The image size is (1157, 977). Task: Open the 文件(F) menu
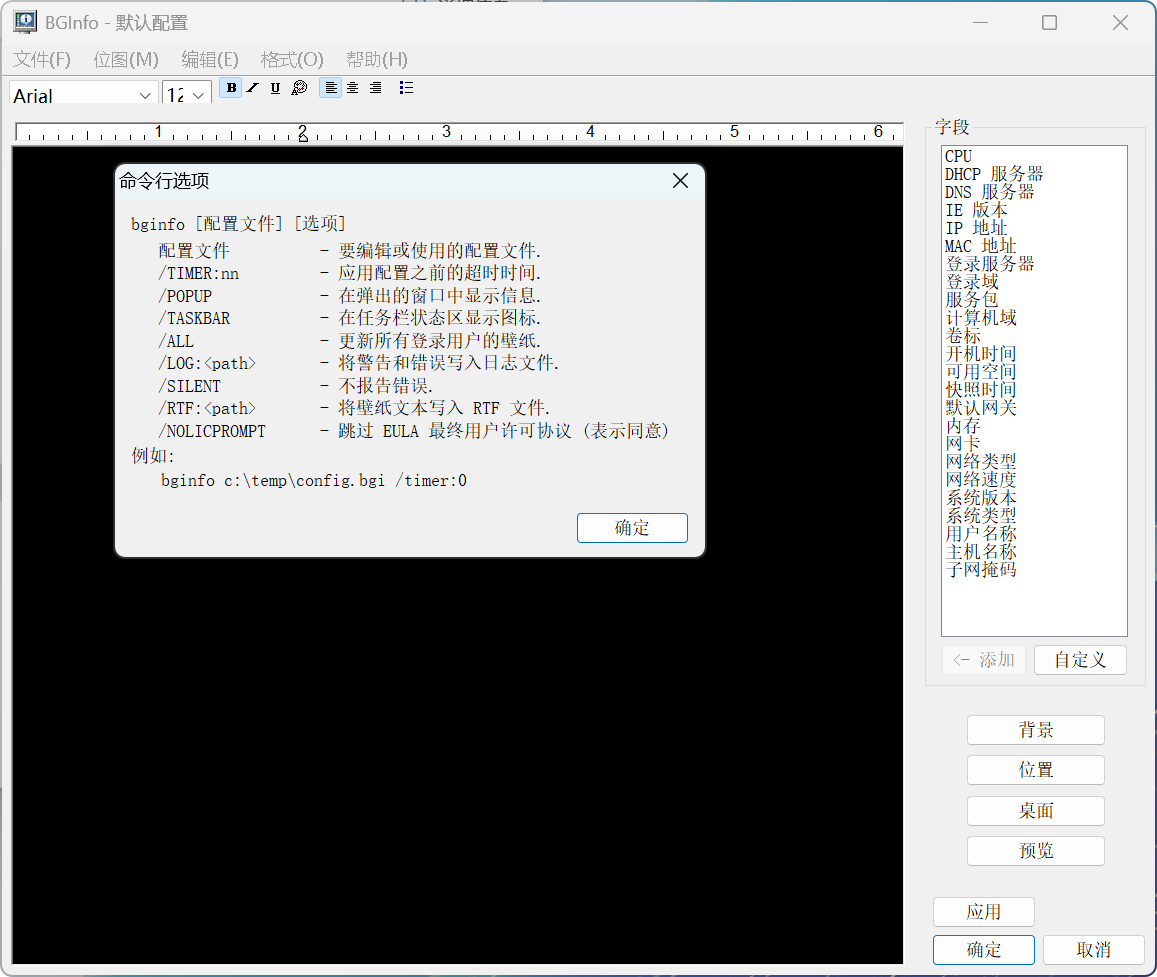(42, 59)
